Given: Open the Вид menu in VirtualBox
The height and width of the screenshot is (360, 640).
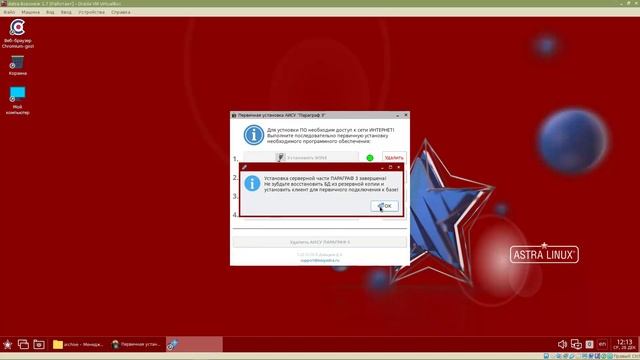Looking at the screenshot, I should (50, 12).
